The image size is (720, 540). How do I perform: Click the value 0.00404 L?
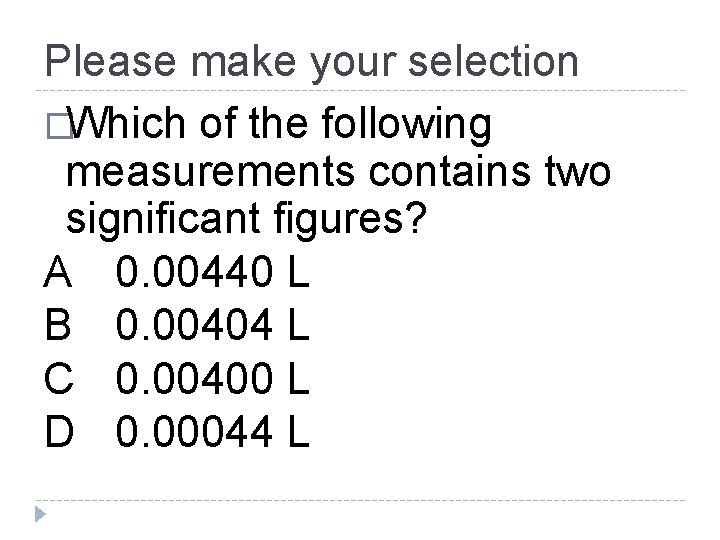213,326
